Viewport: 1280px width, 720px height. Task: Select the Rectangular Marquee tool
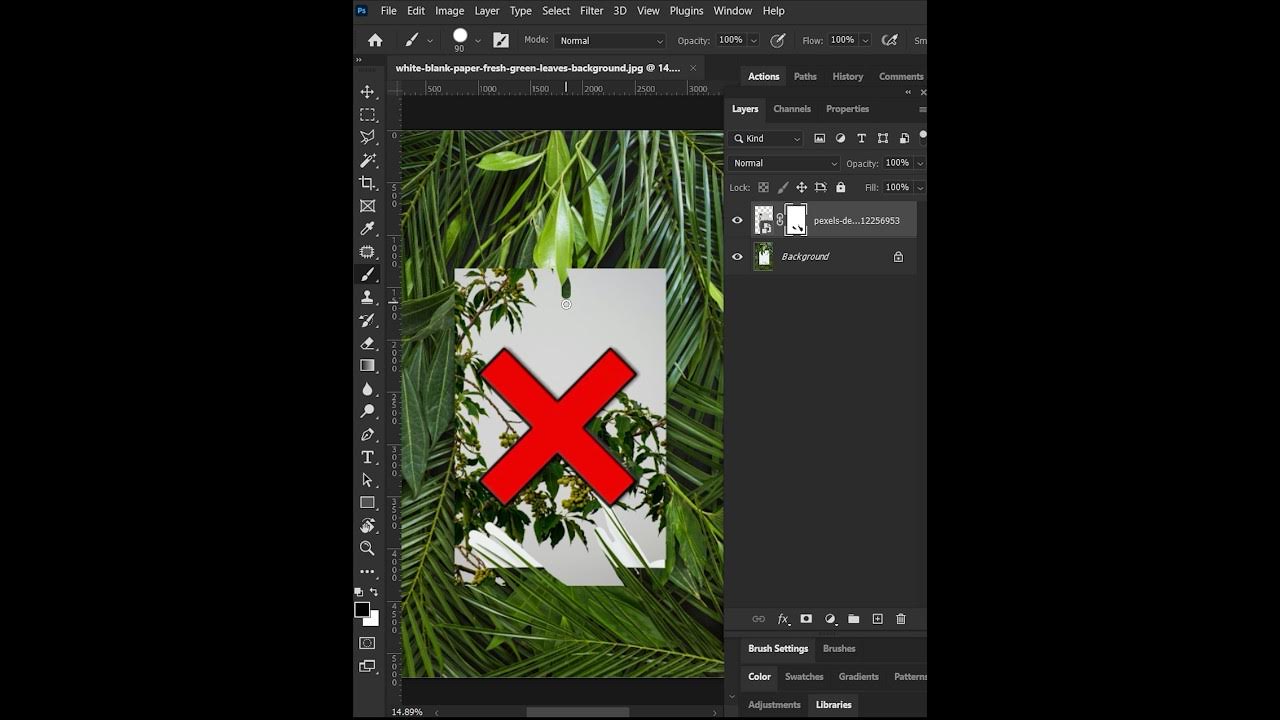click(x=367, y=115)
